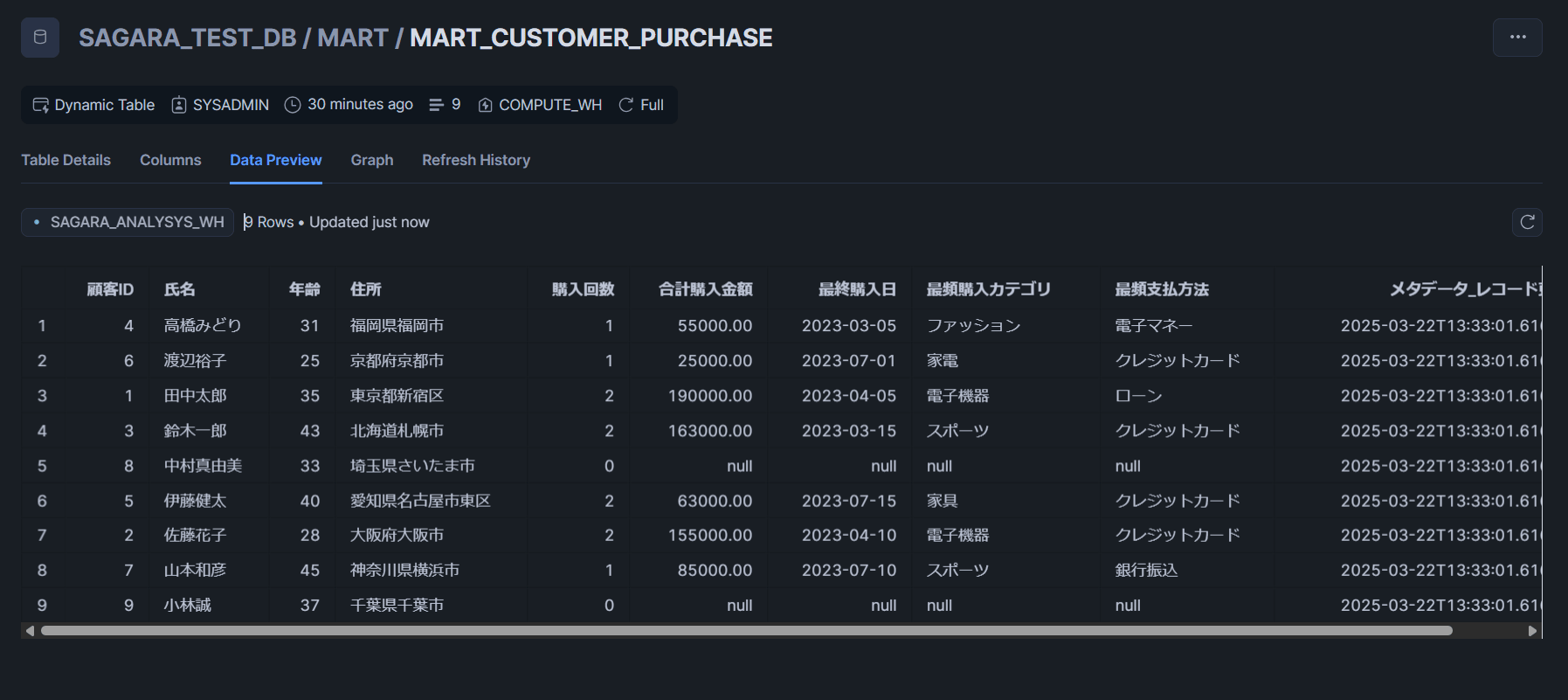Select the Data Preview tab

(275, 160)
